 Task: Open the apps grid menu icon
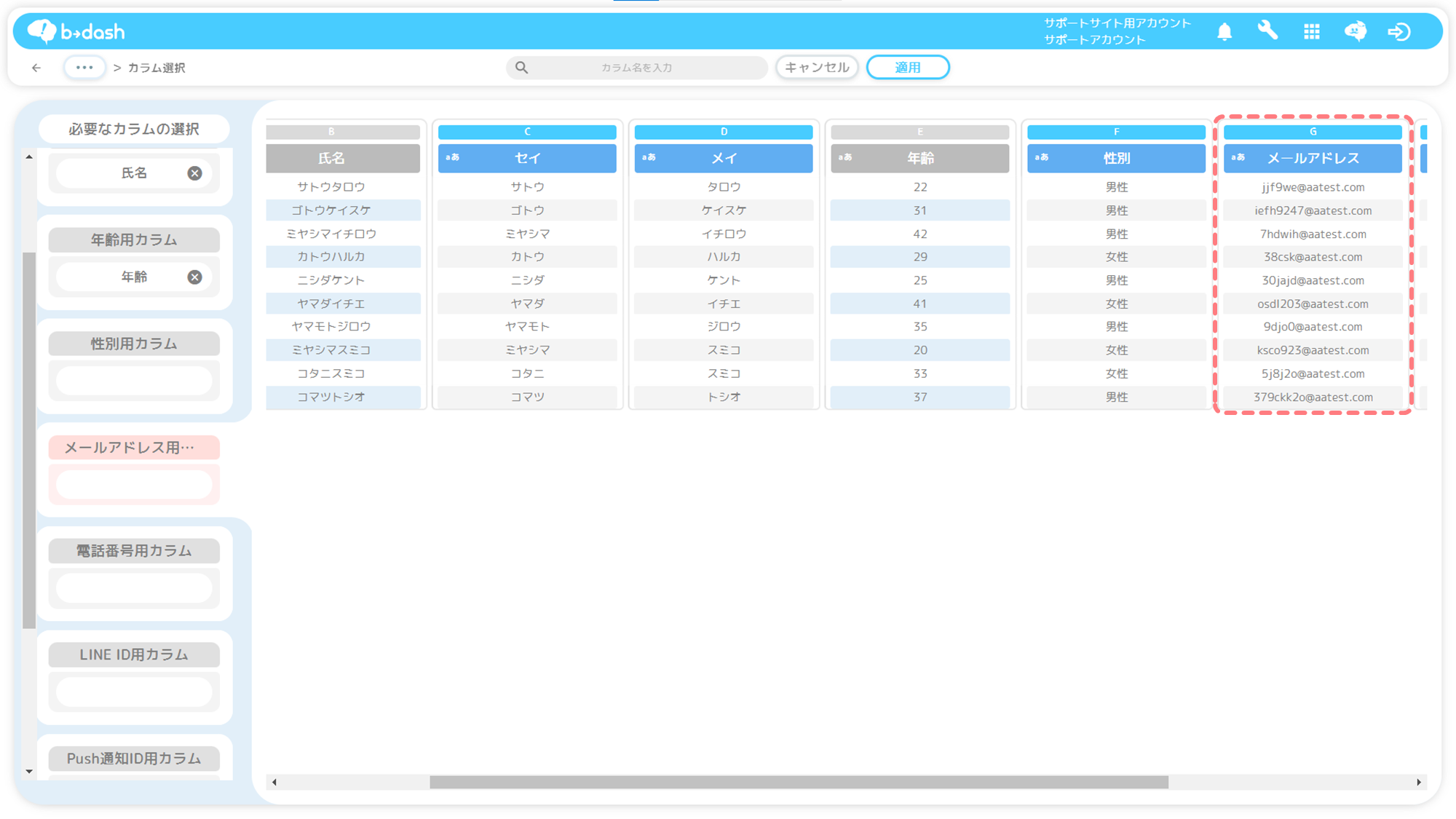coord(1312,31)
